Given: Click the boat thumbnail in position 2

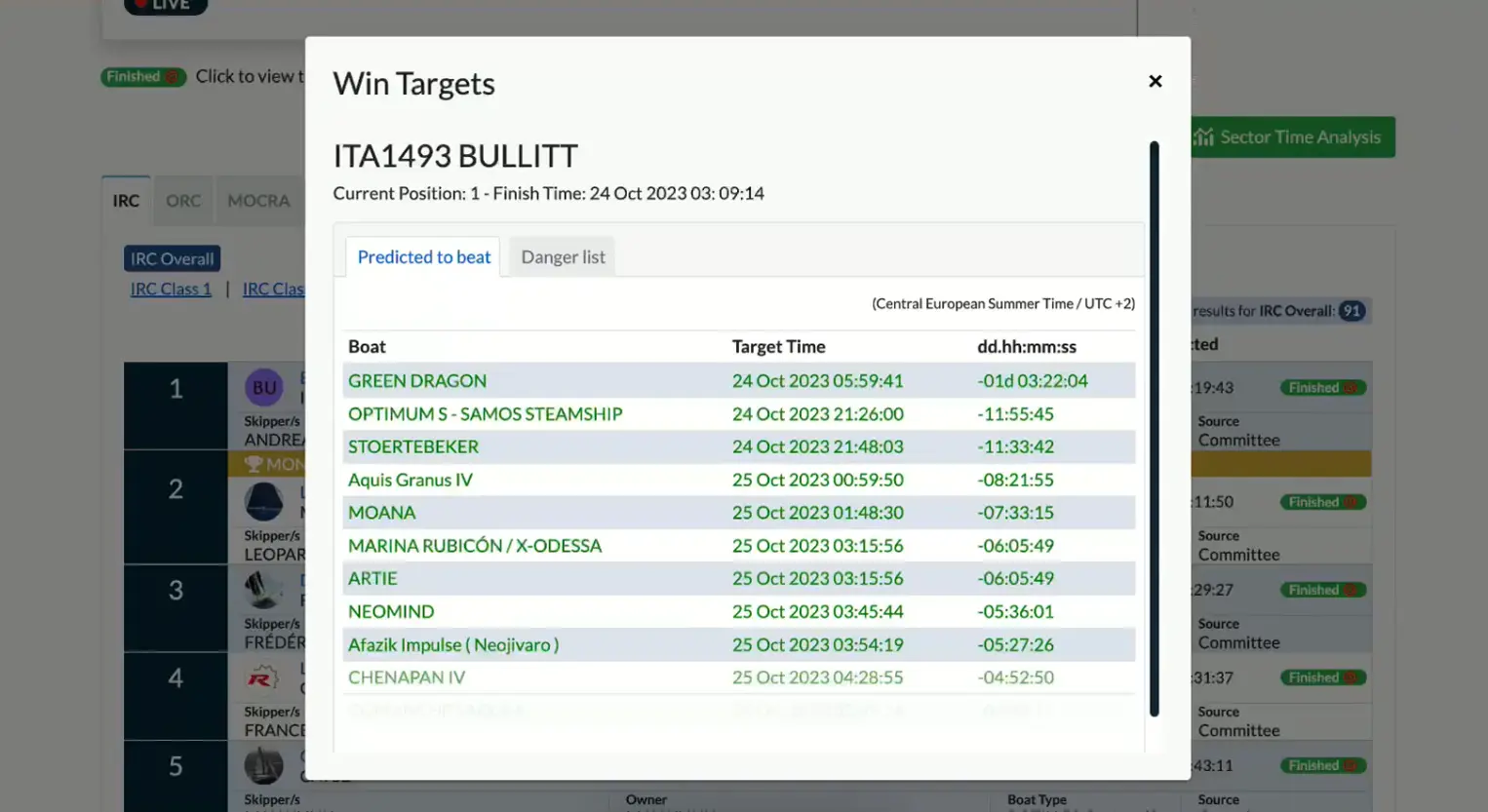Looking at the screenshot, I should click(263, 502).
